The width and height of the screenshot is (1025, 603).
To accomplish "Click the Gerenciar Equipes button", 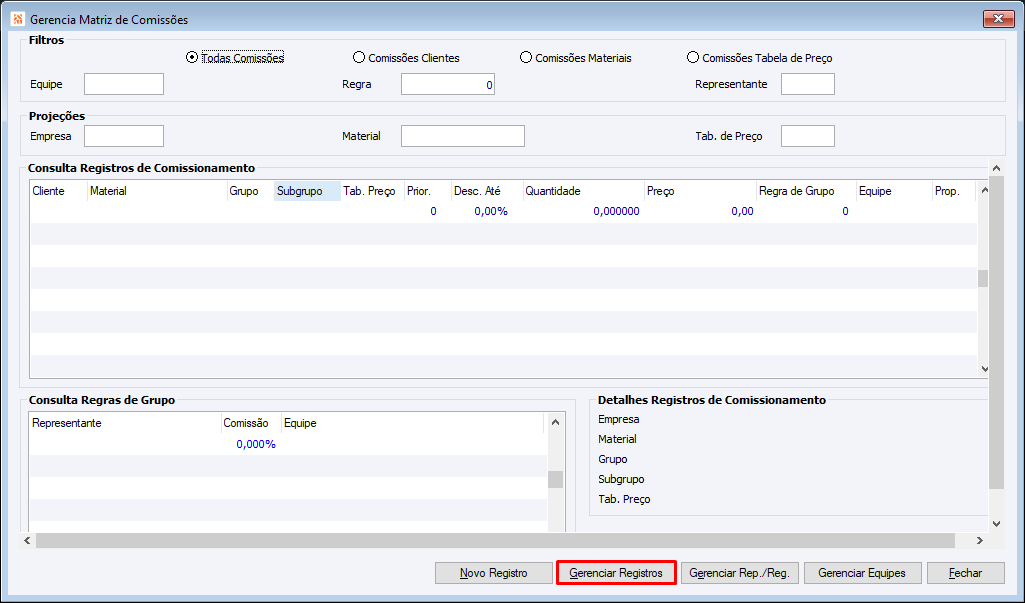I will point(862,573).
